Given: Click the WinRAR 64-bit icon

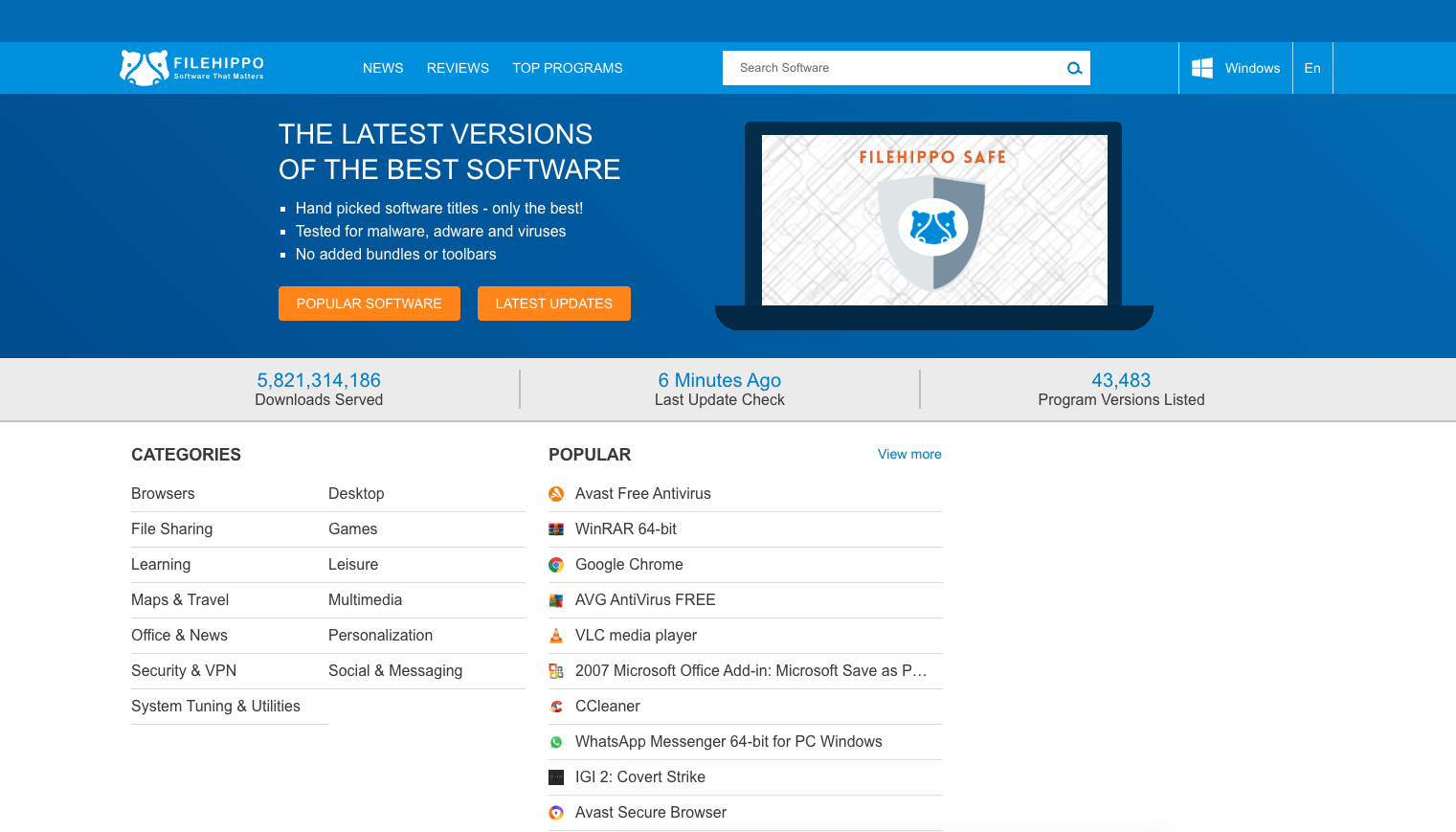Looking at the screenshot, I should 556,529.
